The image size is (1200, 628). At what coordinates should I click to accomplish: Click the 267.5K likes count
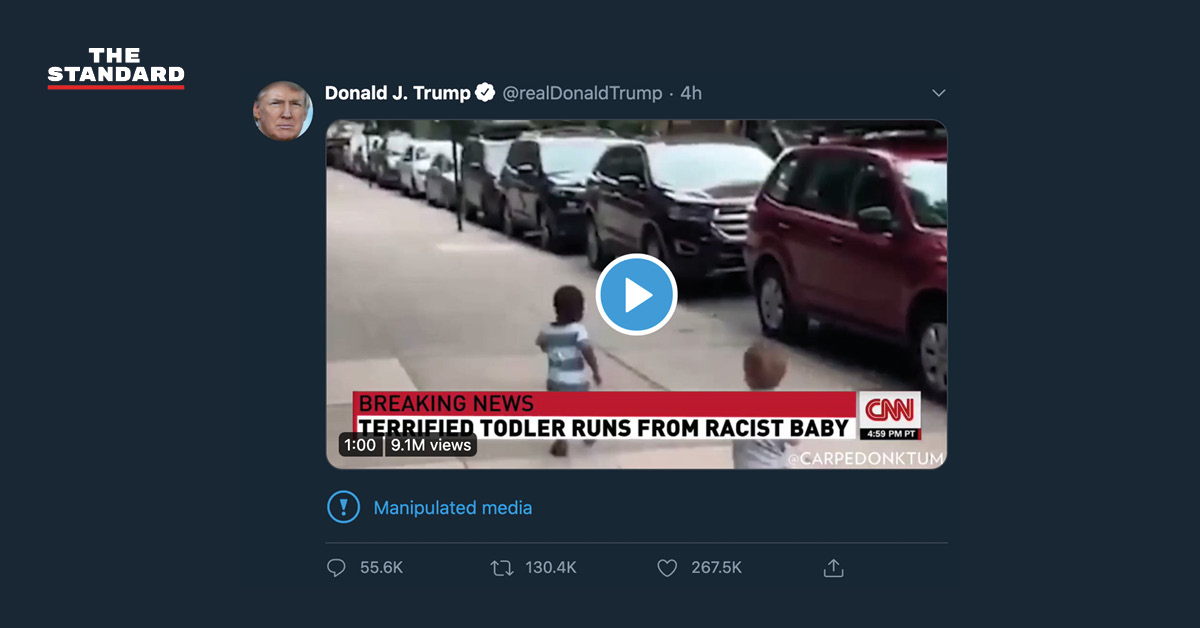click(x=716, y=568)
